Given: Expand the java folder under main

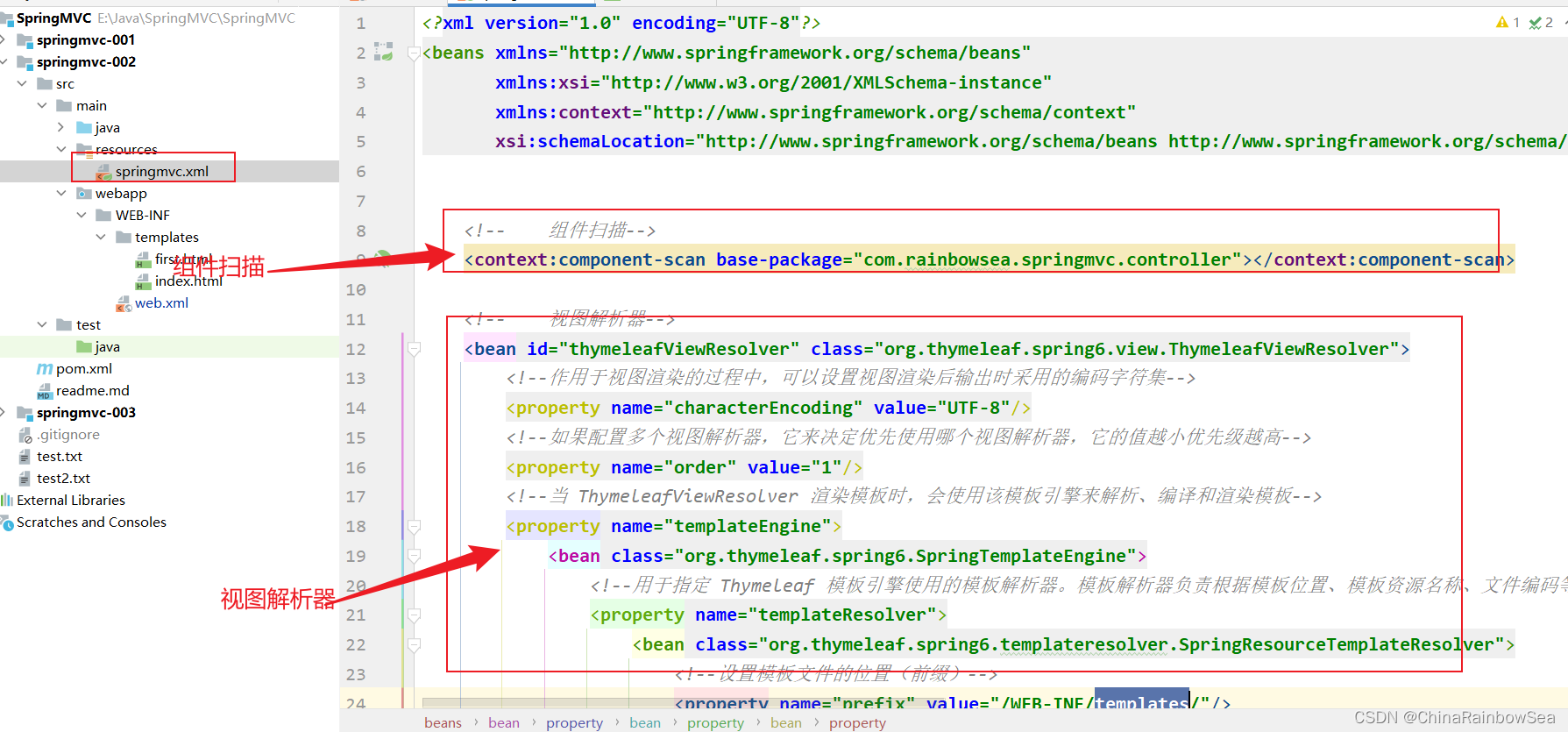Looking at the screenshot, I should click(x=61, y=128).
